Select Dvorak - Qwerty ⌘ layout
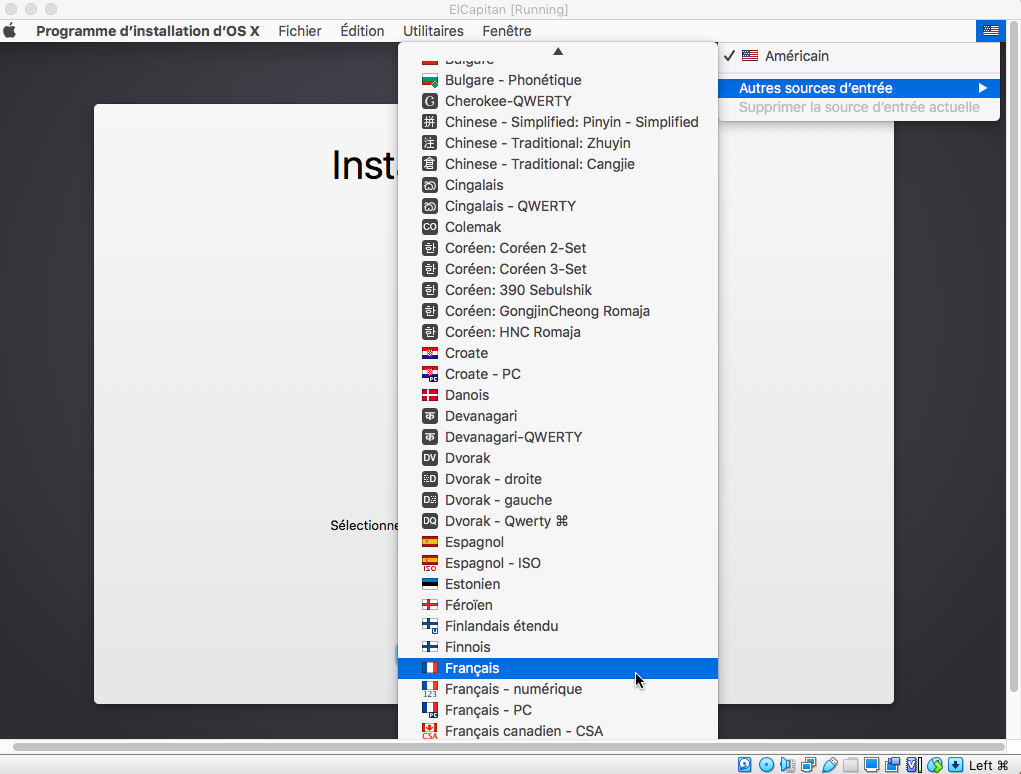The image size is (1021, 774). 557,521
